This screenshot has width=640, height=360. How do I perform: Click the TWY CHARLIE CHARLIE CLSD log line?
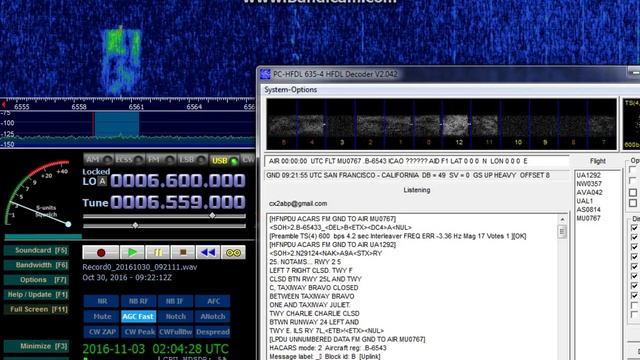(x=314, y=313)
